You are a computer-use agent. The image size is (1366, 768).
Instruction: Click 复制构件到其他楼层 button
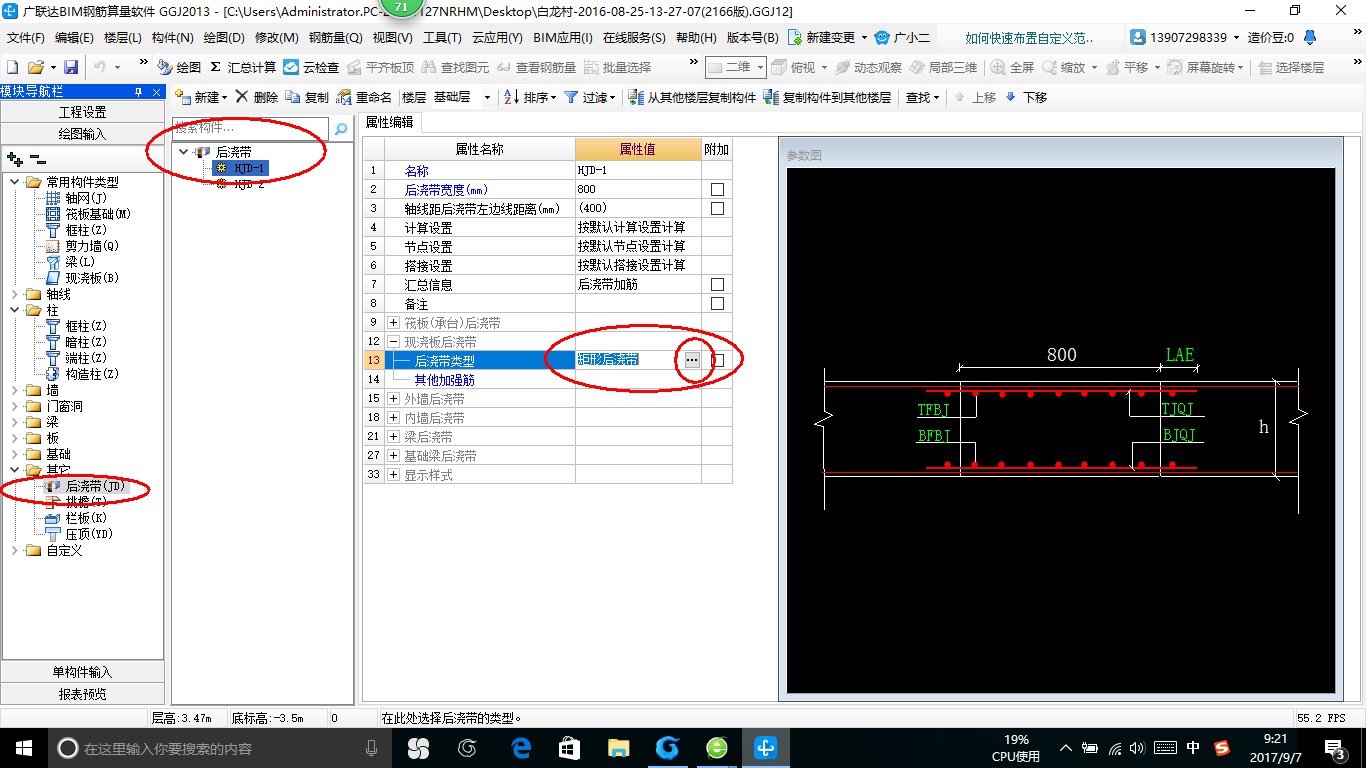tap(827, 97)
